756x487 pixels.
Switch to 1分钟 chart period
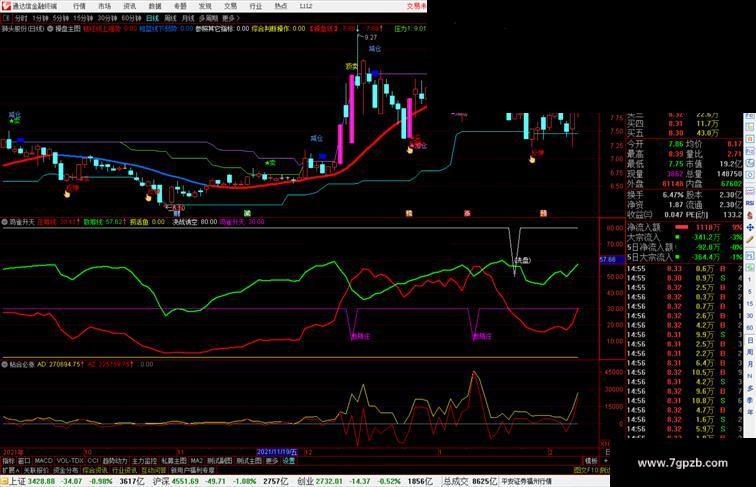click(x=40, y=18)
